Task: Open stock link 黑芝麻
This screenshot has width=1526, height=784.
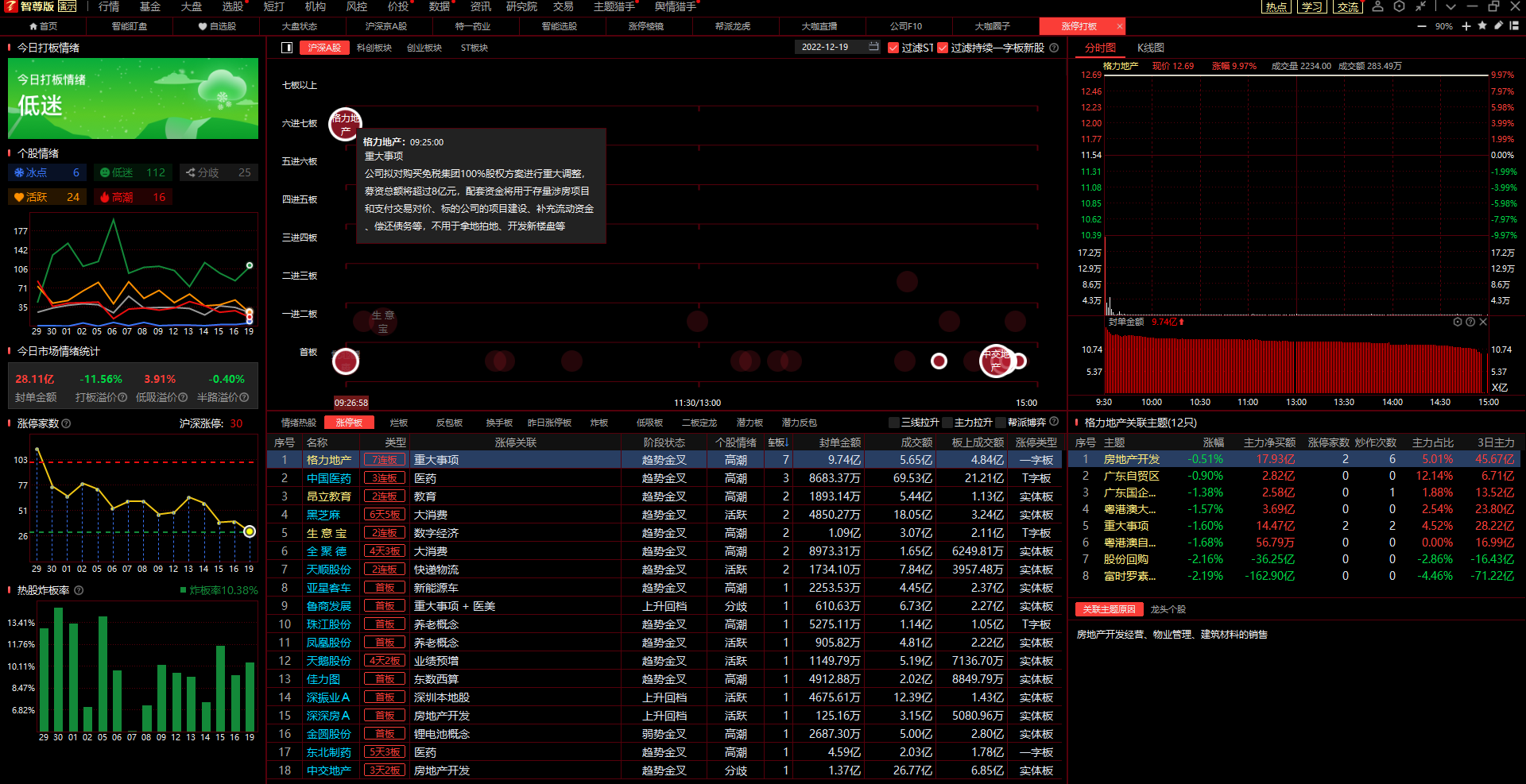Action: (x=323, y=515)
